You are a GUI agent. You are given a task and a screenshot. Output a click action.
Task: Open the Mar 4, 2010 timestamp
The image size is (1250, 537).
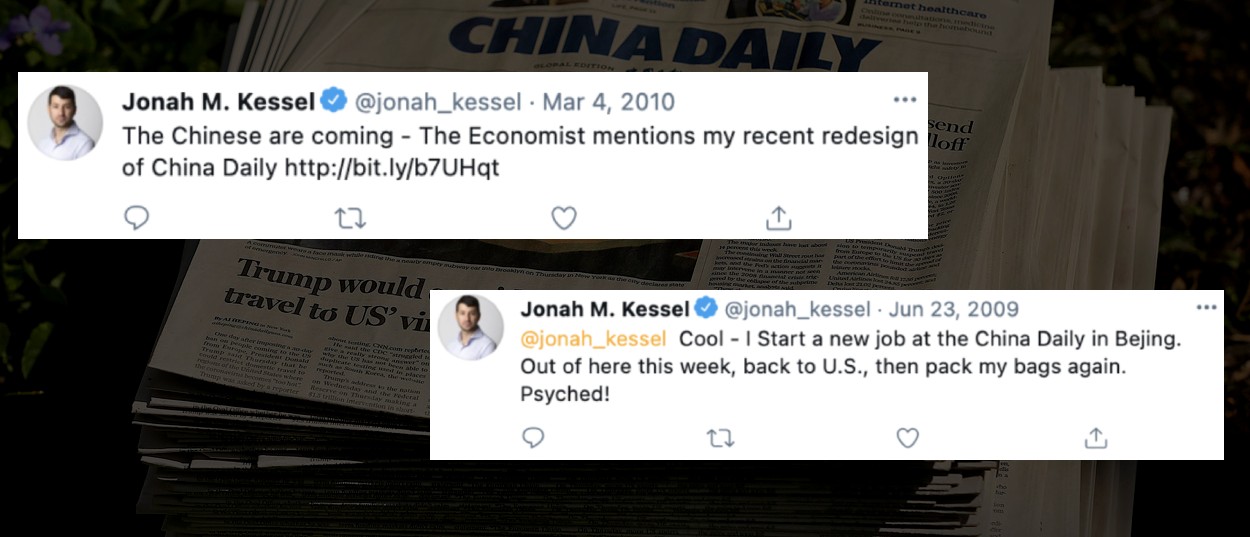coord(608,102)
